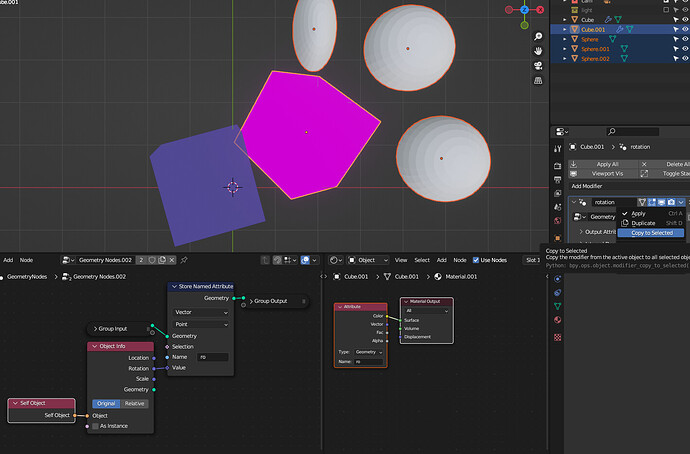The height and width of the screenshot is (454, 690).
Task: Open the View Layer properties tab icon
Action: 558,193
